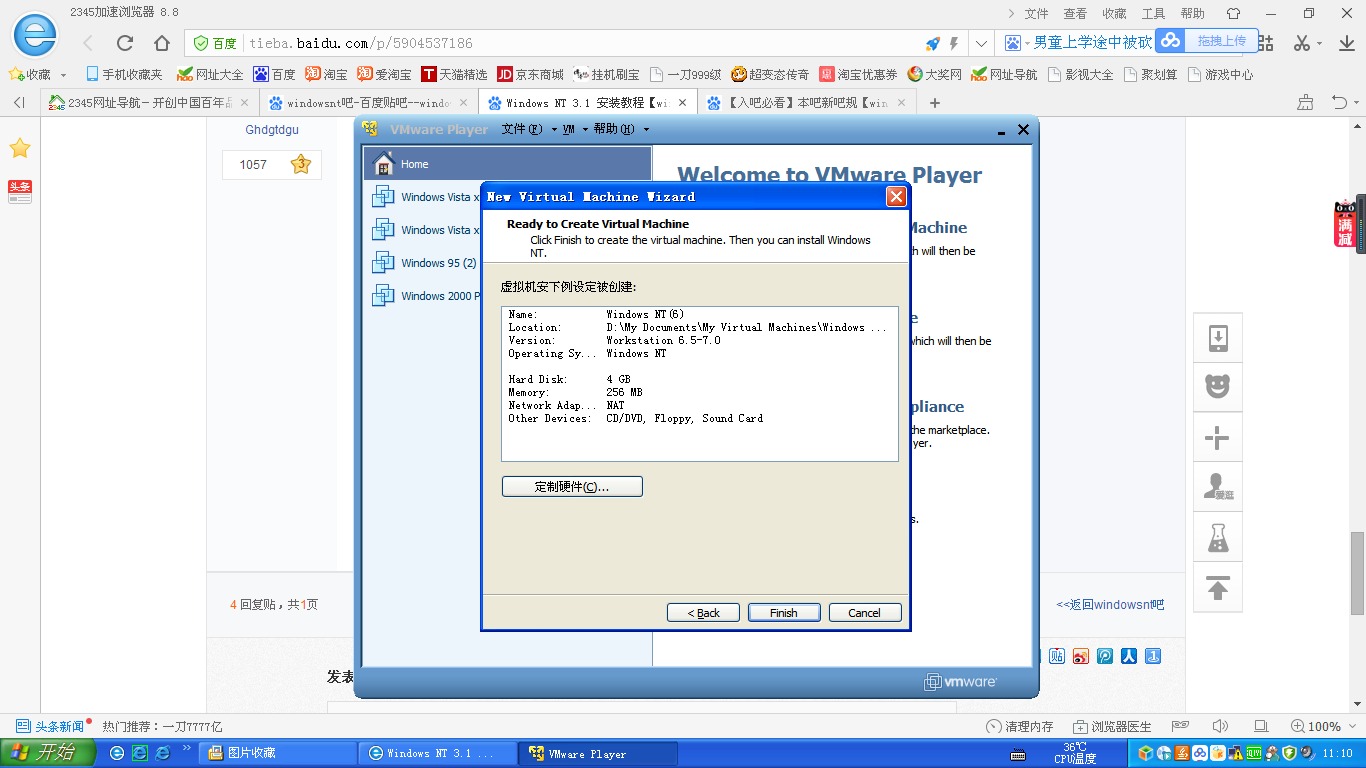Viewport: 1366px width, 768px height.
Task: Open the 天猫精选 bookmark
Action: pos(454,75)
